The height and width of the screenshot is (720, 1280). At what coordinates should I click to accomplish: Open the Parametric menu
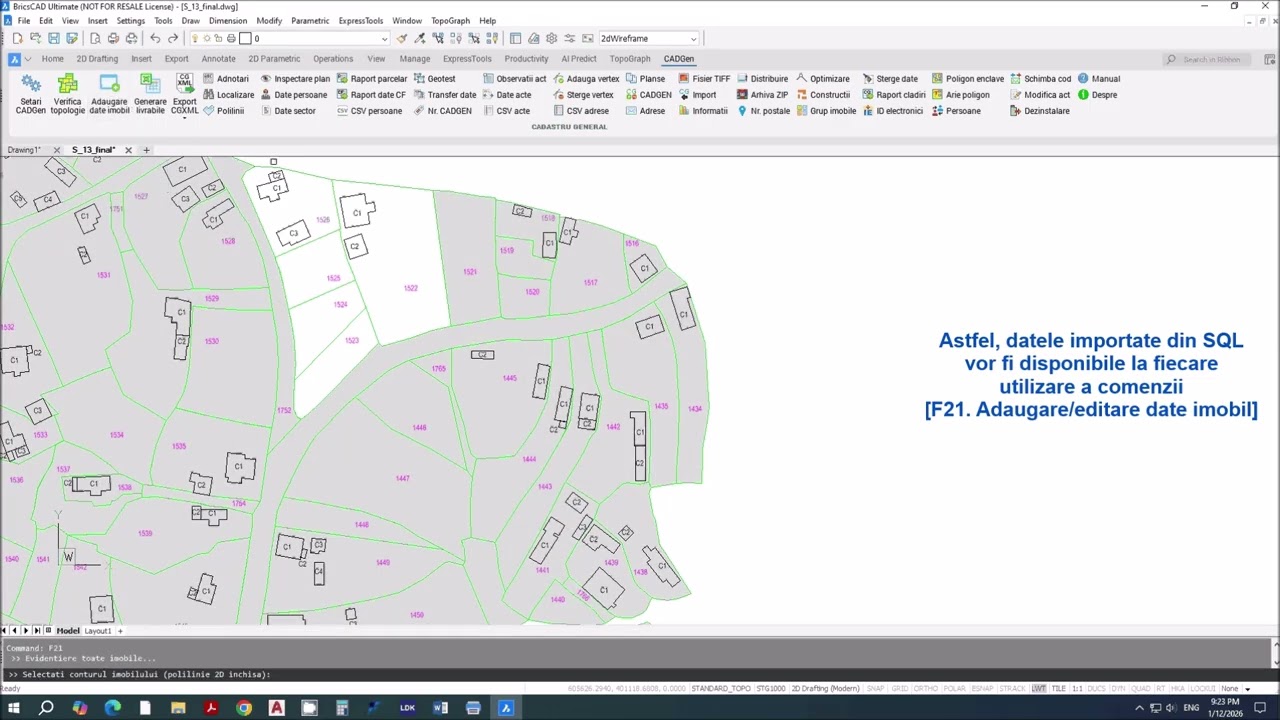tap(310, 21)
